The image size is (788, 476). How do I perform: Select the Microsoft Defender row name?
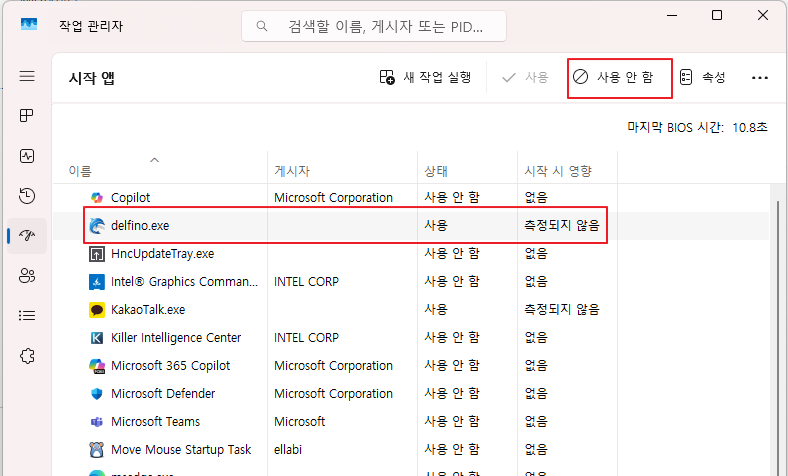pyautogui.click(x=163, y=394)
